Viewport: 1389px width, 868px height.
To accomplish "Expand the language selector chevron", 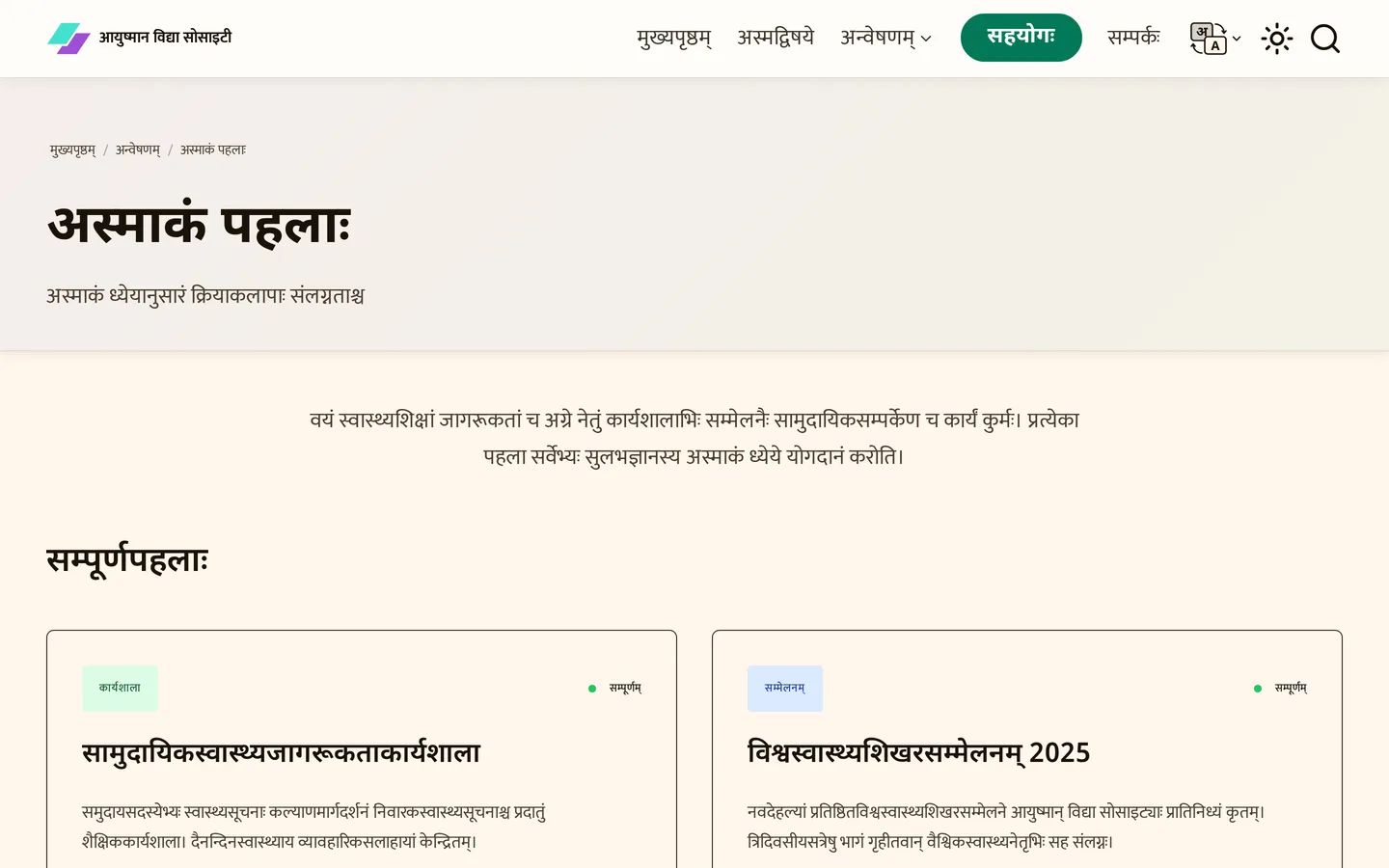I will pos(1237,40).
